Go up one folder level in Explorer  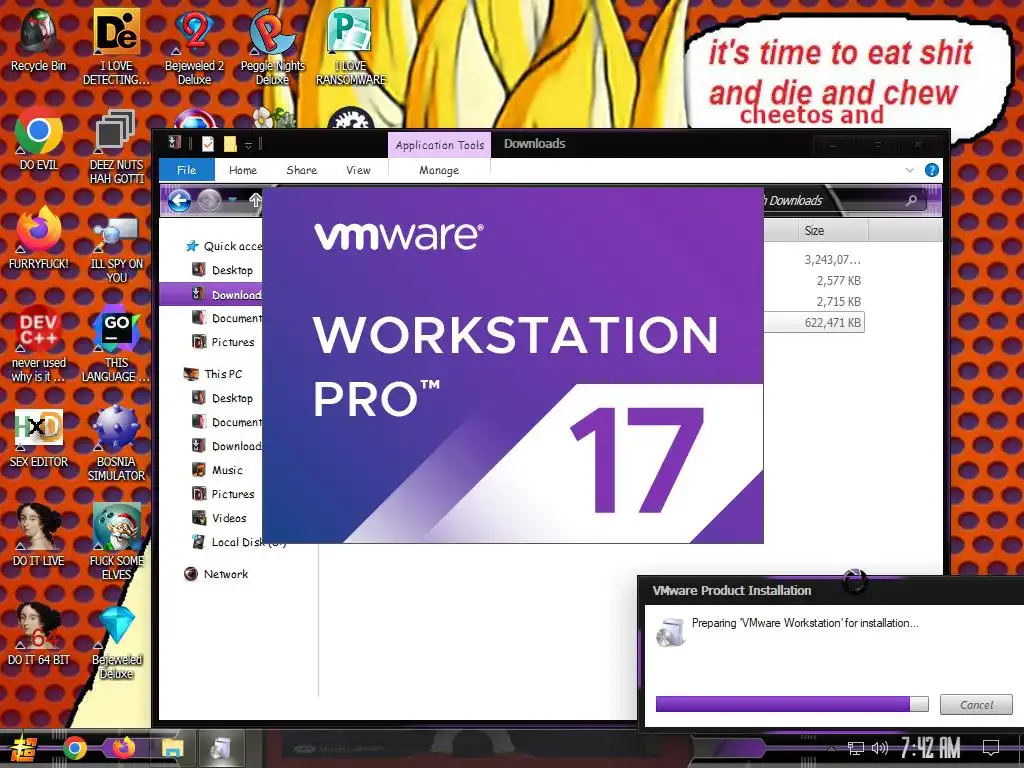(255, 200)
